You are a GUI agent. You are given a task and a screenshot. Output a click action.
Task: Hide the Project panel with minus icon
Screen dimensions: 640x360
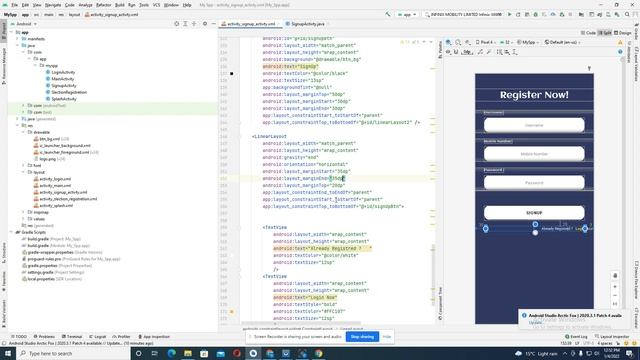coord(213,24)
